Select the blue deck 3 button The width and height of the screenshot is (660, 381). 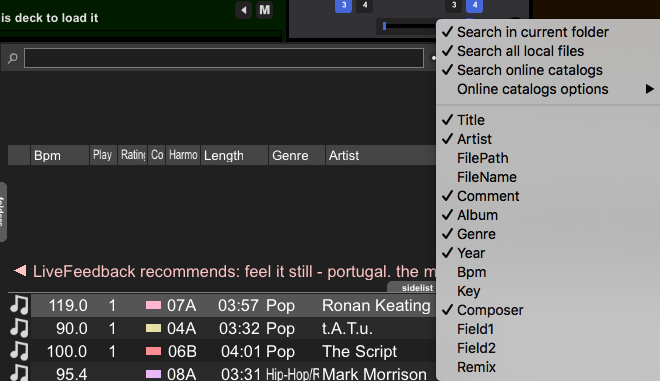click(343, 5)
